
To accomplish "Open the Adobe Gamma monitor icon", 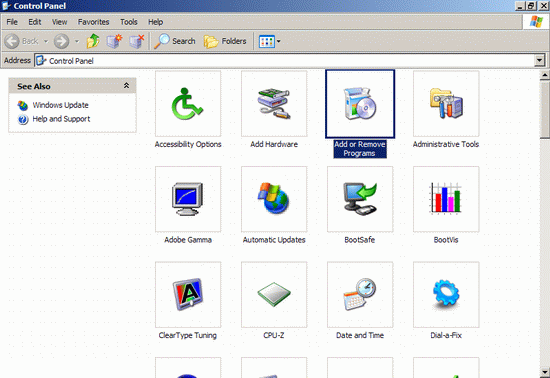I will click(x=188, y=199).
